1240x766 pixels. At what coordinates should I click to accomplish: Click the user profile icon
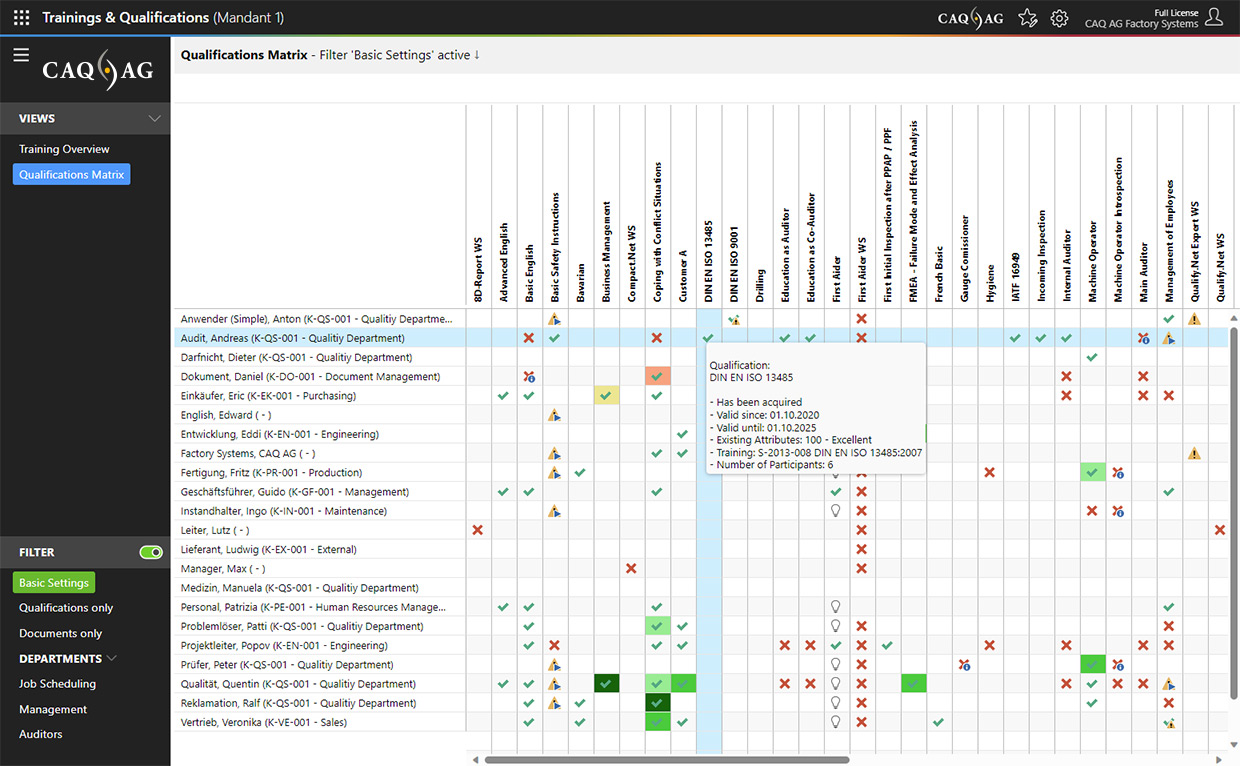pos(1214,17)
